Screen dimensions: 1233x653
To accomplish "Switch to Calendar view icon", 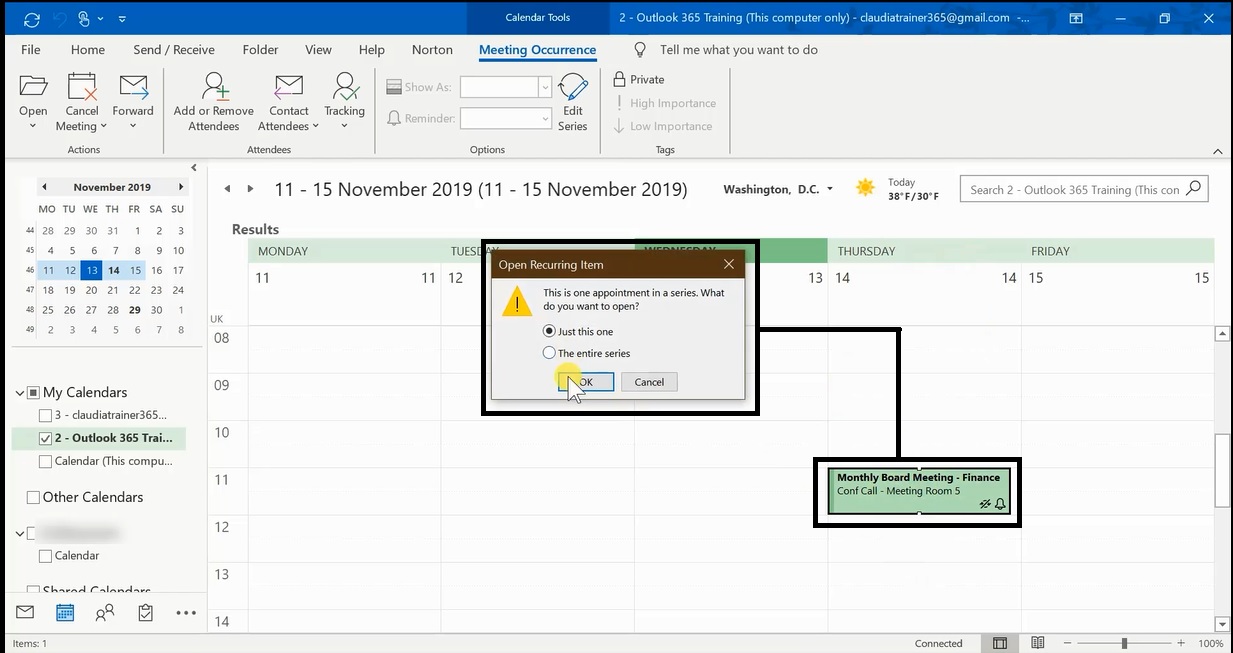I will click(65, 613).
